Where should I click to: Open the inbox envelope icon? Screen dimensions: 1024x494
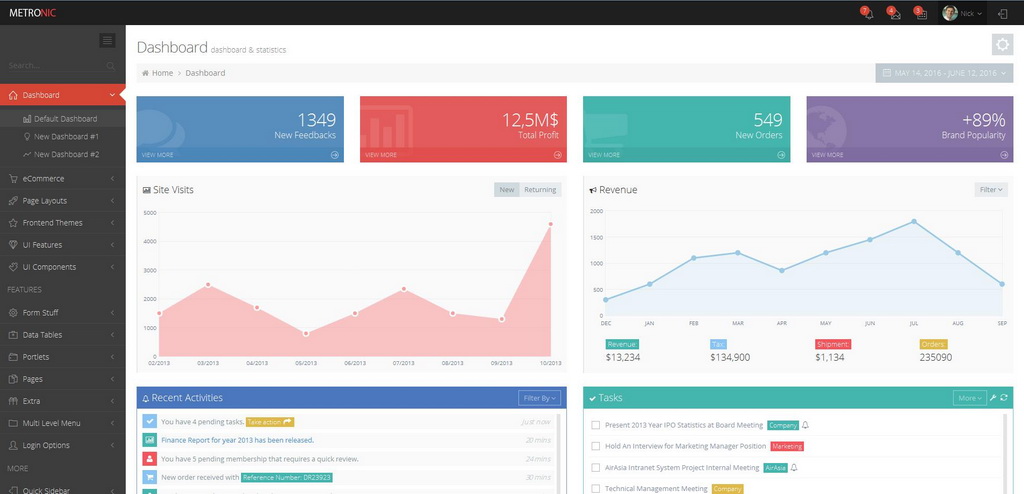(x=893, y=13)
